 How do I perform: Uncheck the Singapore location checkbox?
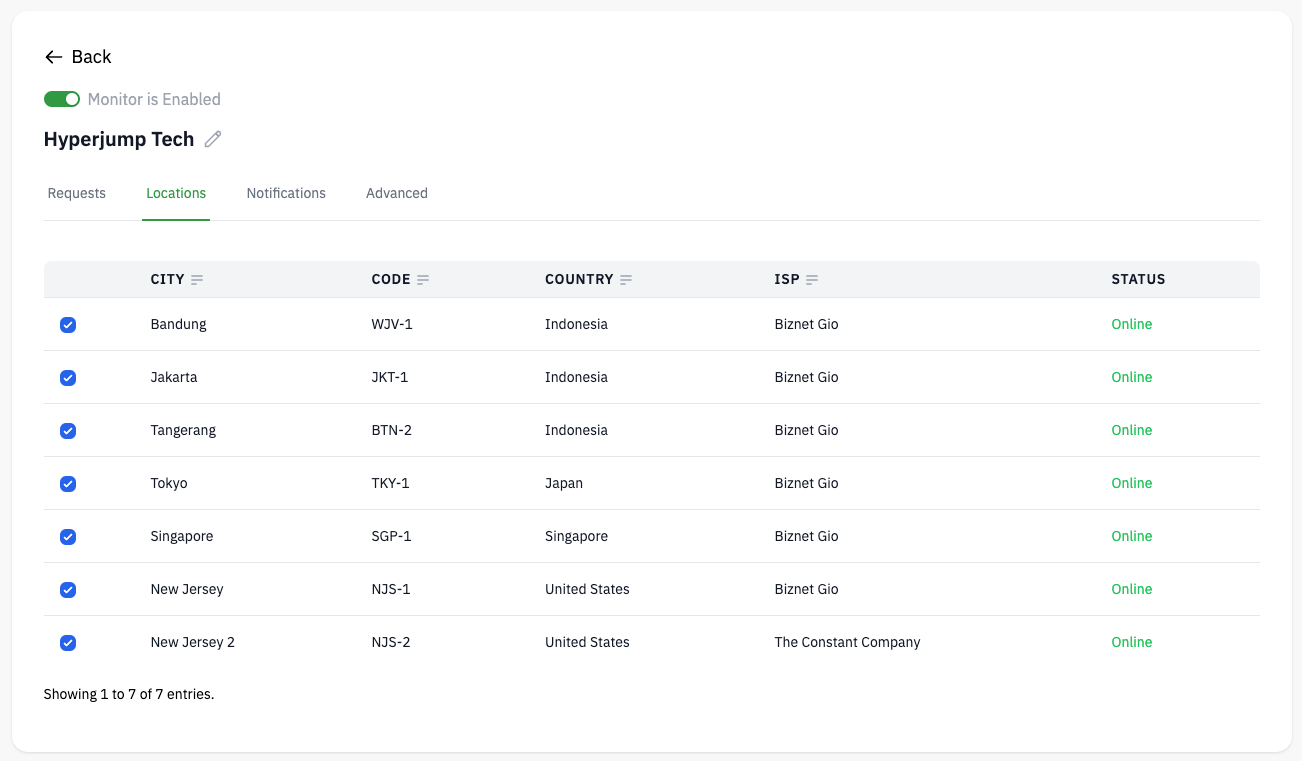click(x=68, y=537)
